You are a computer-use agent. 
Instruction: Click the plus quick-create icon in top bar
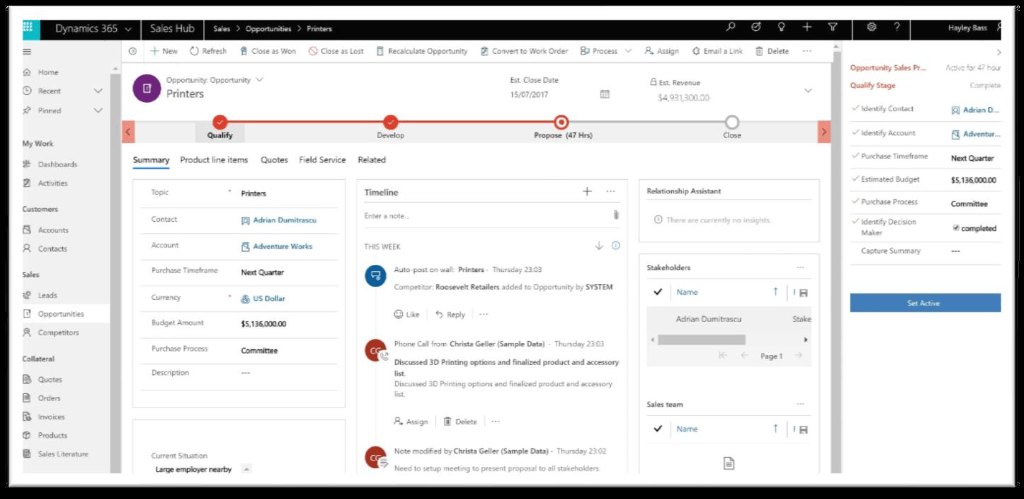click(807, 27)
